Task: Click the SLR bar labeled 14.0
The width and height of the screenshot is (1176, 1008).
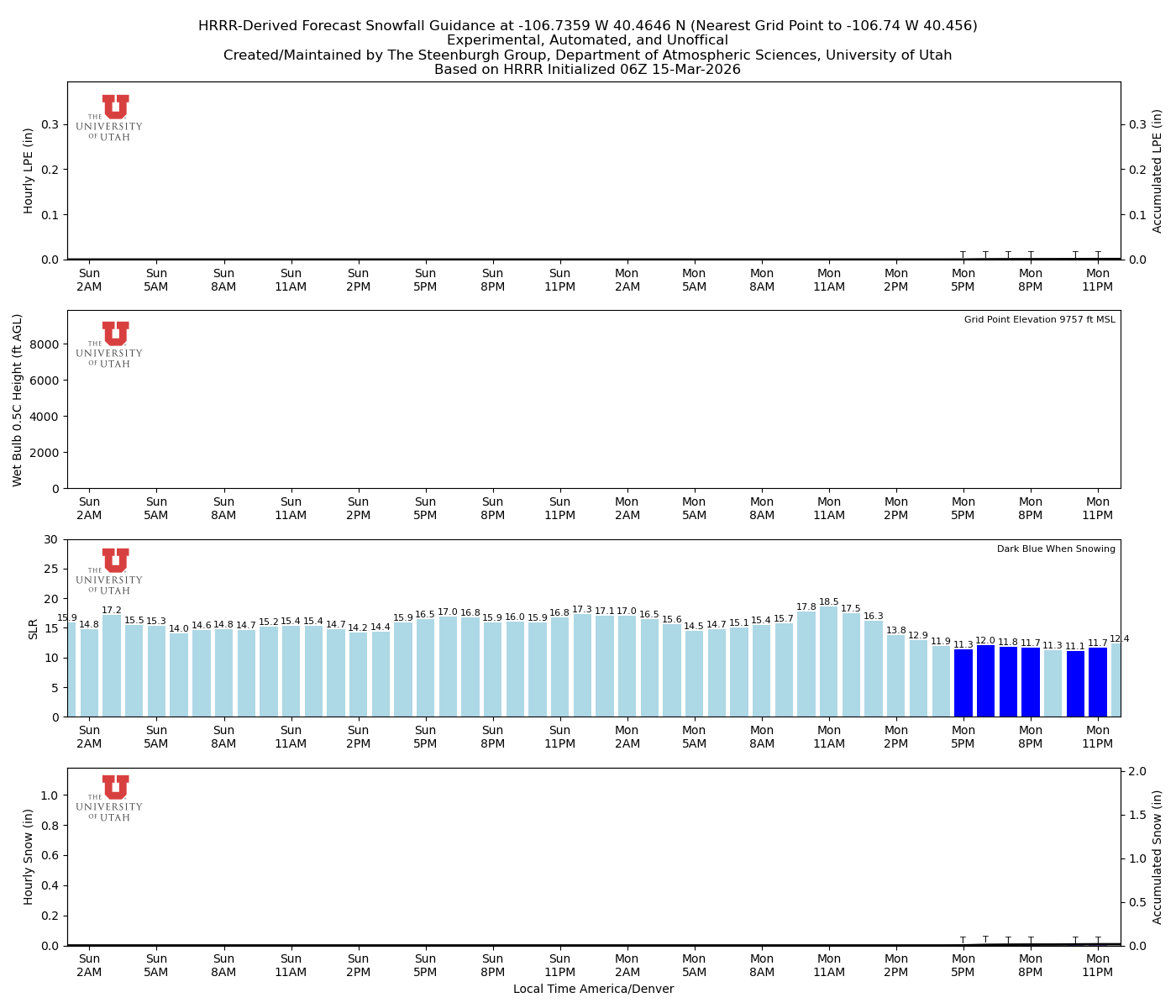Action: coord(179,675)
